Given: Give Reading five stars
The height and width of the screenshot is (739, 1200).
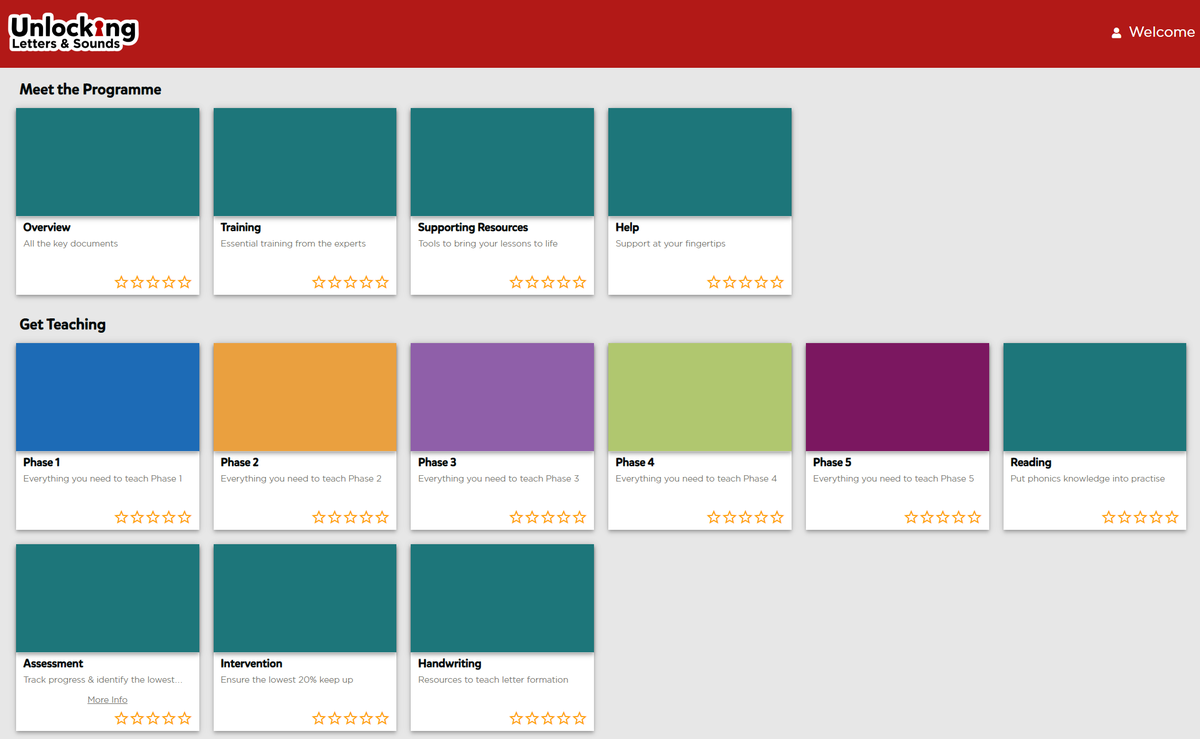Looking at the screenshot, I should click(x=1172, y=518).
